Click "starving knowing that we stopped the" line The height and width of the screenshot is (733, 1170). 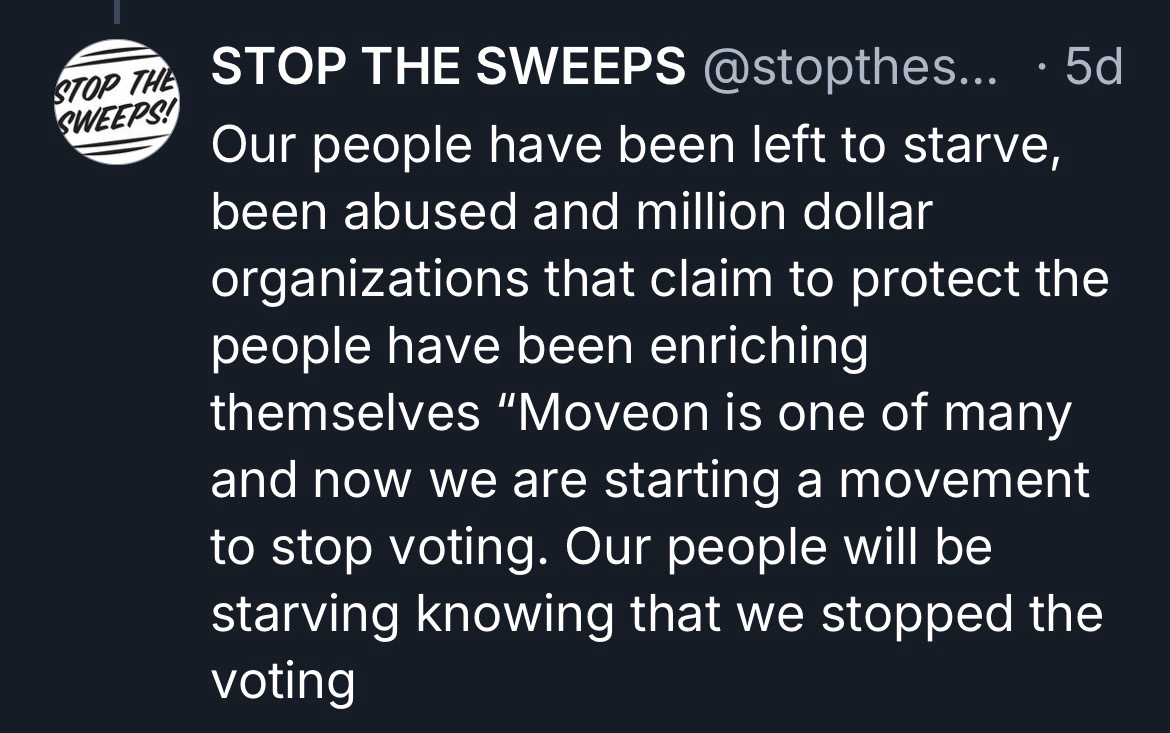click(x=657, y=614)
